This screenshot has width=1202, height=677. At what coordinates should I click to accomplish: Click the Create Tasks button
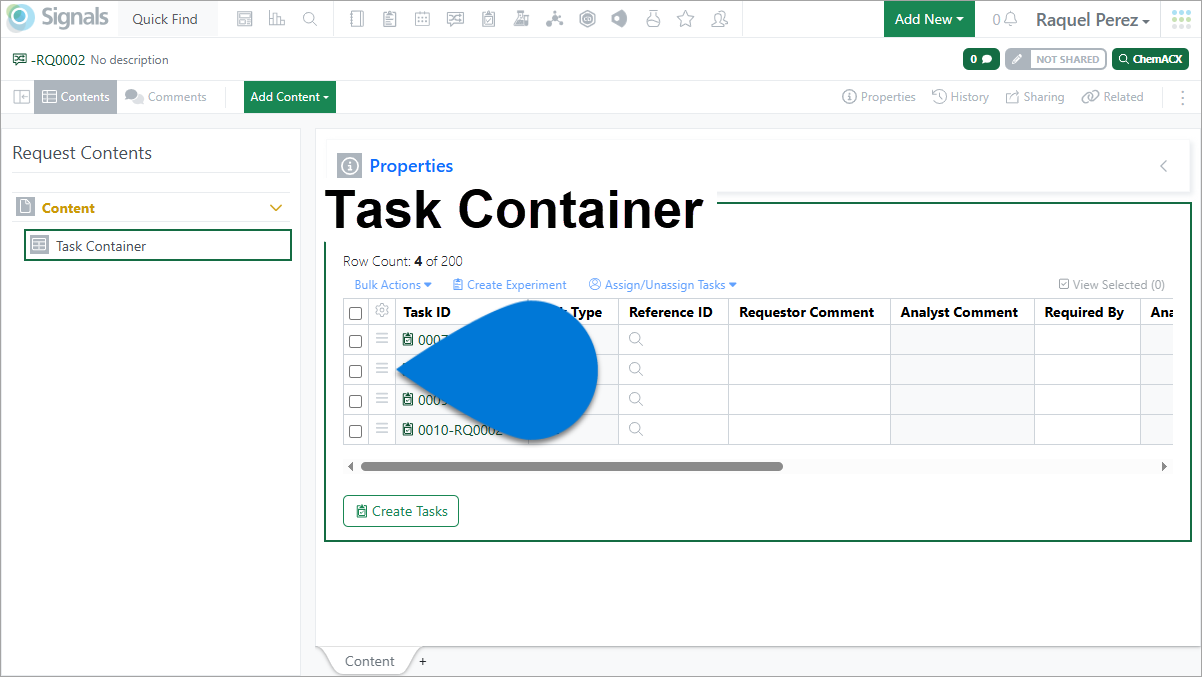click(401, 511)
